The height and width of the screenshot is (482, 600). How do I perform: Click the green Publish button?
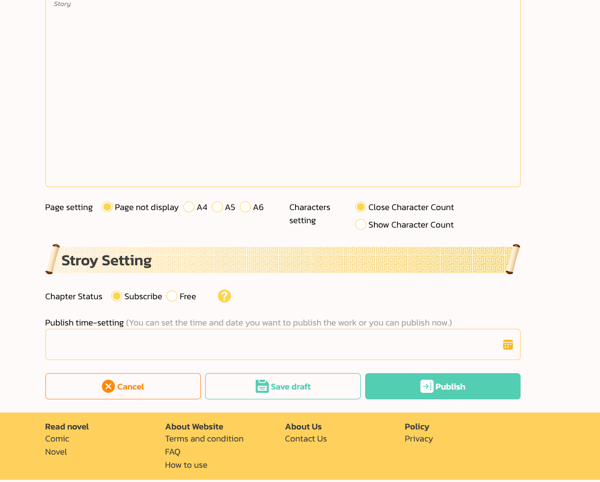coord(442,386)
